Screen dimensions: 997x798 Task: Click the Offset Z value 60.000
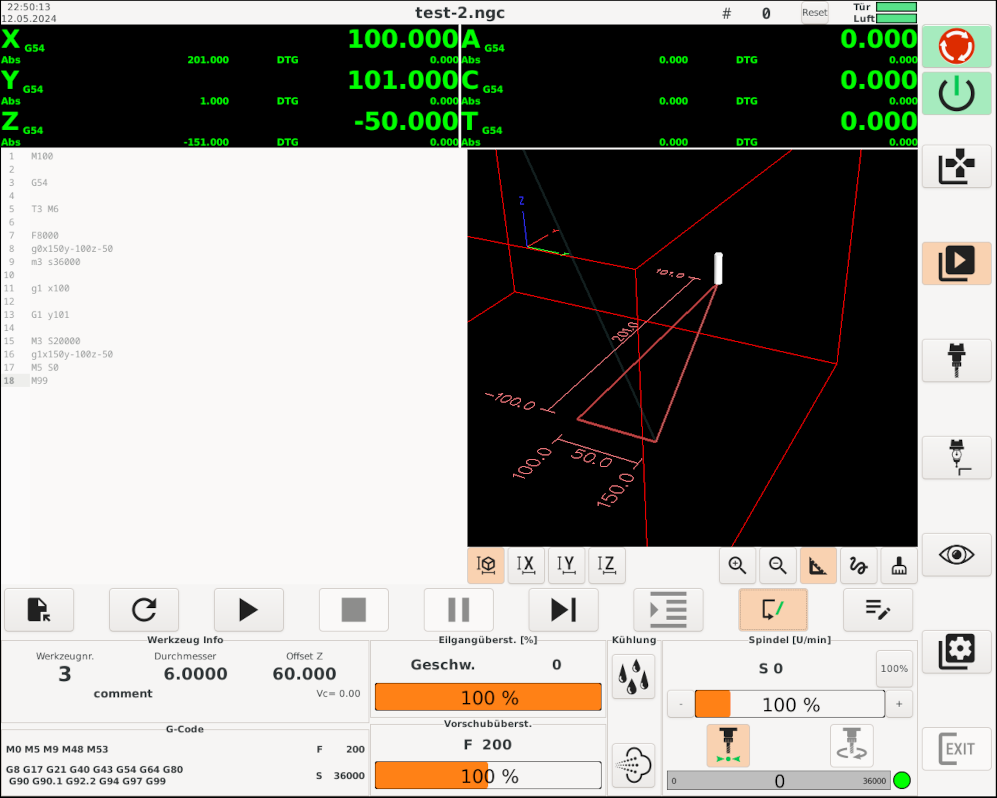[x=305, y=674]
